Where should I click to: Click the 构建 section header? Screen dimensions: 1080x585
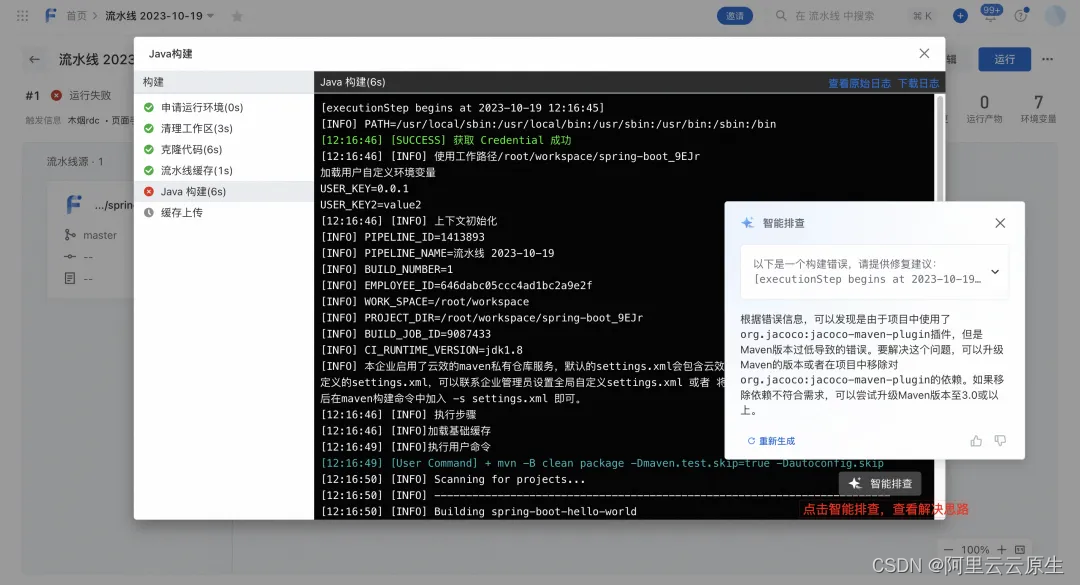[x=224, y=82]
